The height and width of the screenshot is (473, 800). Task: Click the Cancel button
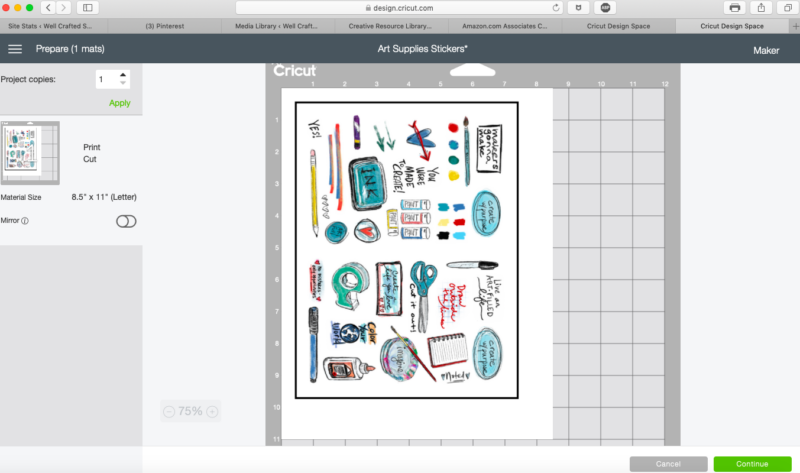(x=668, y=464)
